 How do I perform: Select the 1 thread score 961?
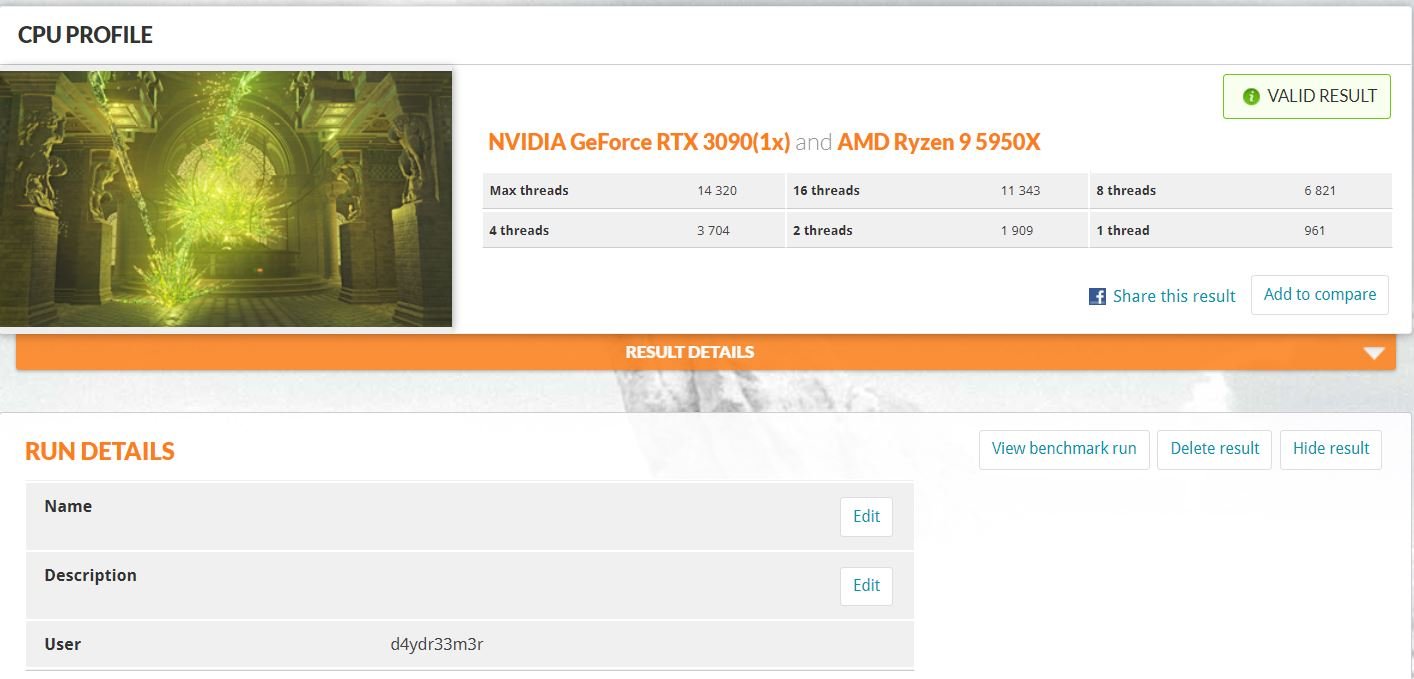point(1315,231)
